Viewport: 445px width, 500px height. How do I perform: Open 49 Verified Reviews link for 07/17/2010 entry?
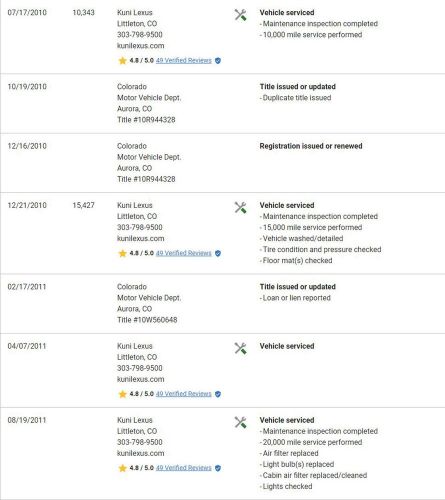184,60
